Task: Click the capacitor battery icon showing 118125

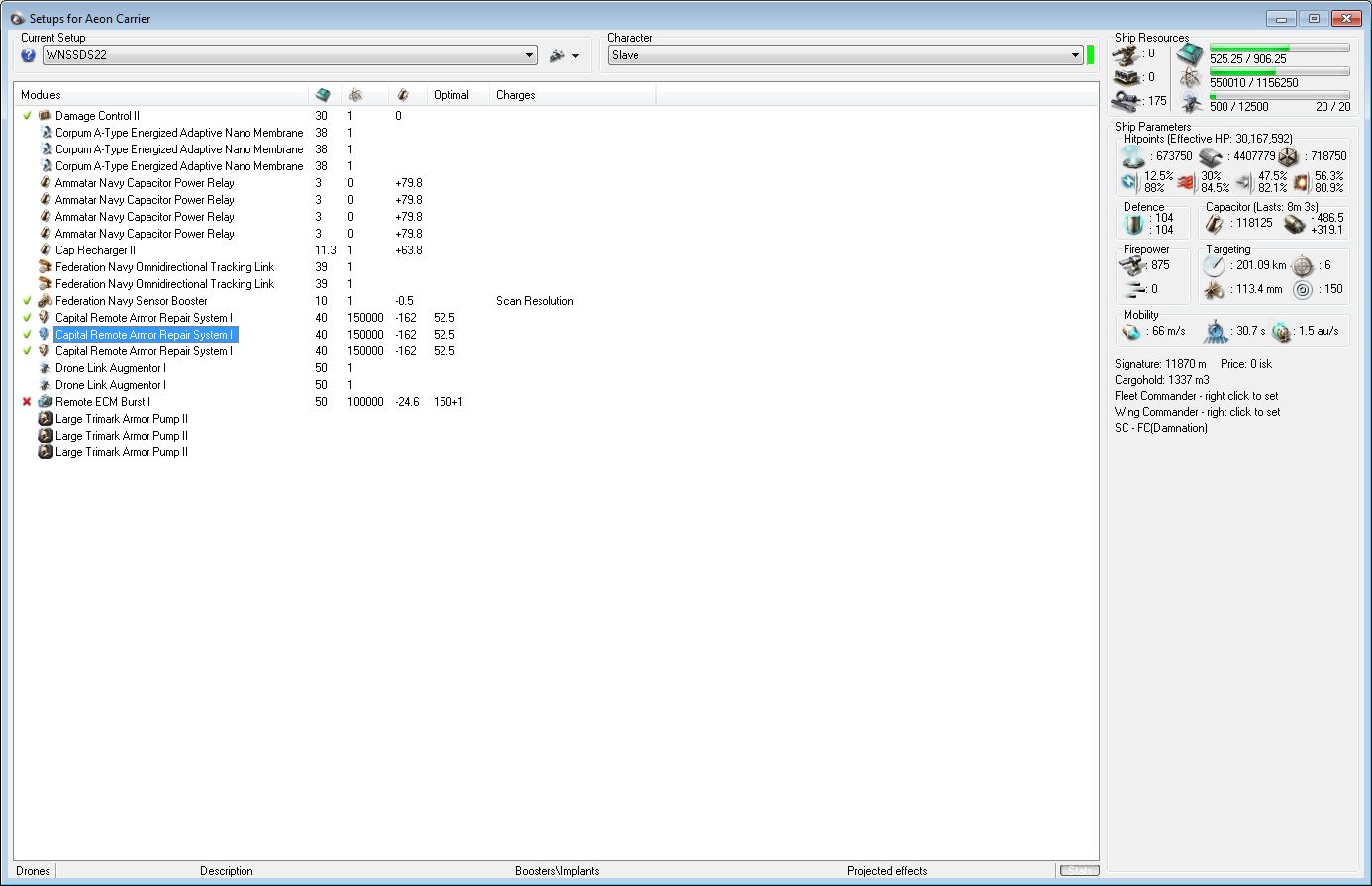Action: pos(1215,224)
